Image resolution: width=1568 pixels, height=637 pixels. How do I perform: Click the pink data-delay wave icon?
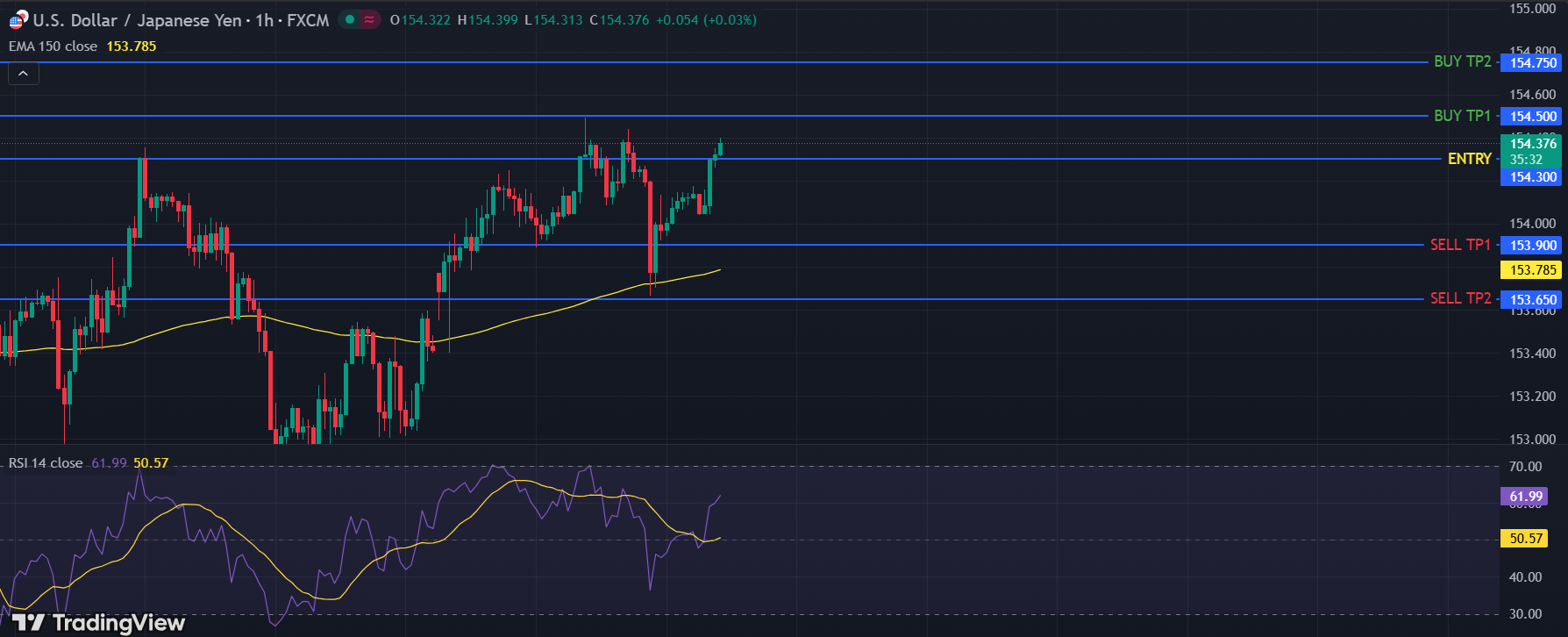point(369,19)
